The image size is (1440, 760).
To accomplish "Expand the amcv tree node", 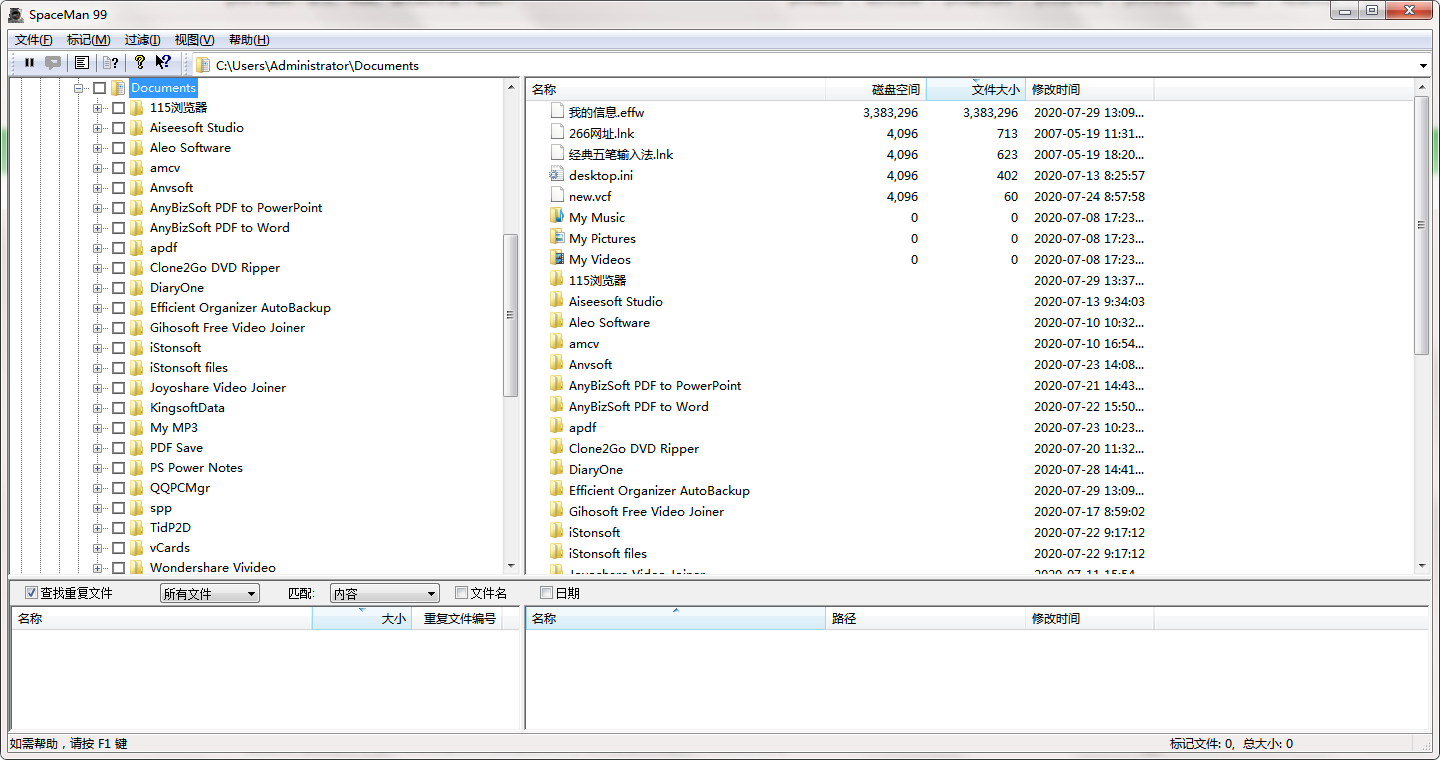I will click(97, 168).
